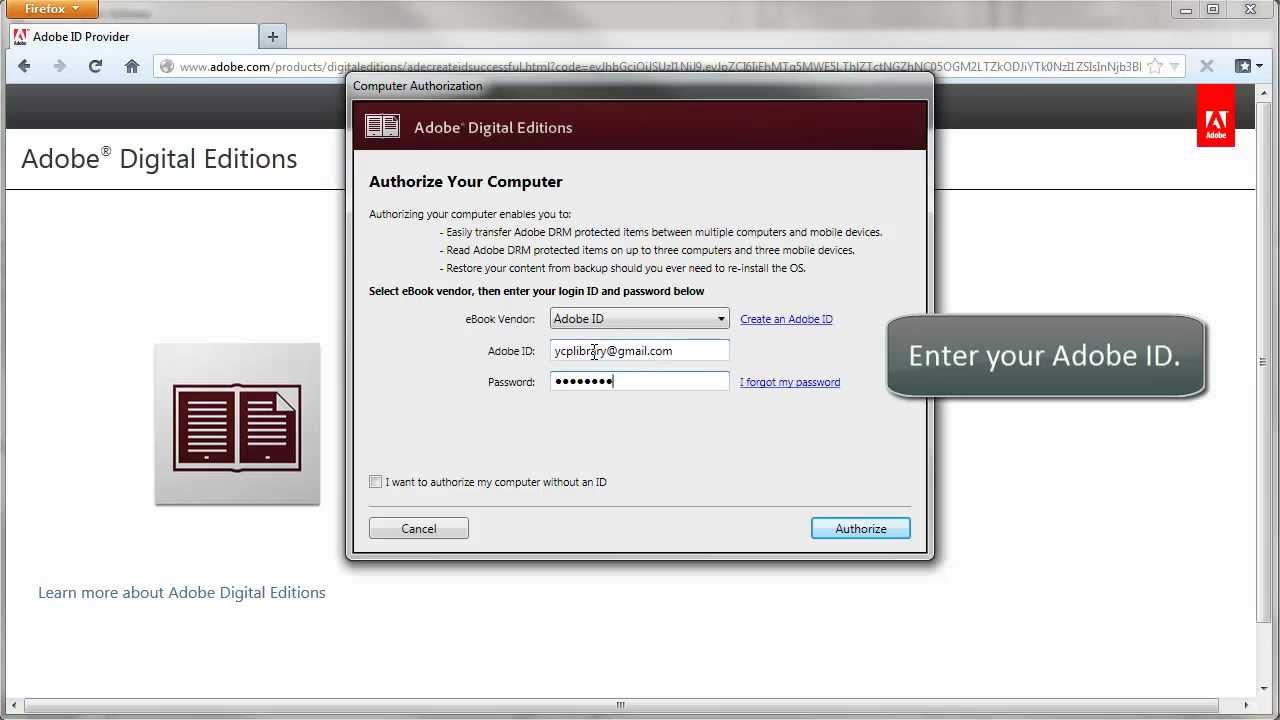Open the I forgot my password link

pos(790,382)
